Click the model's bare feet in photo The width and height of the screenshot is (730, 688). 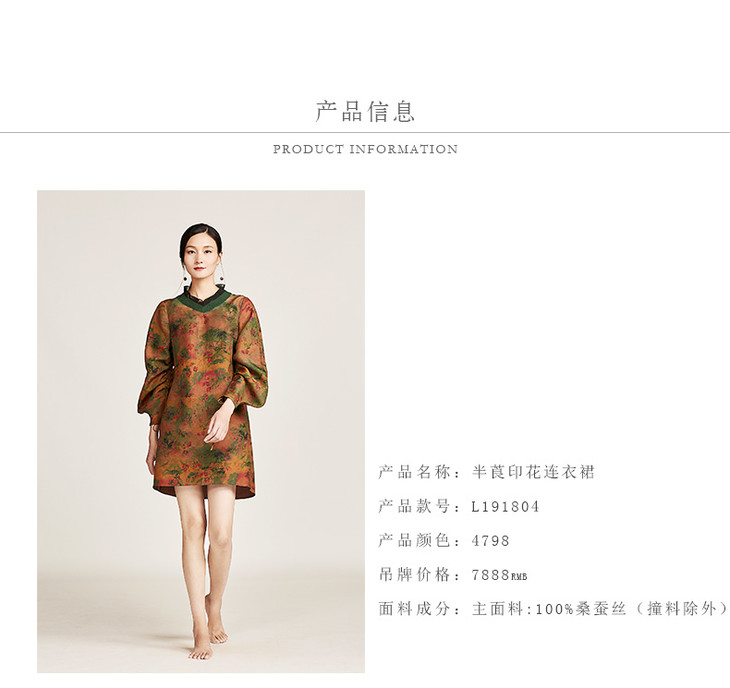(209, 641)
